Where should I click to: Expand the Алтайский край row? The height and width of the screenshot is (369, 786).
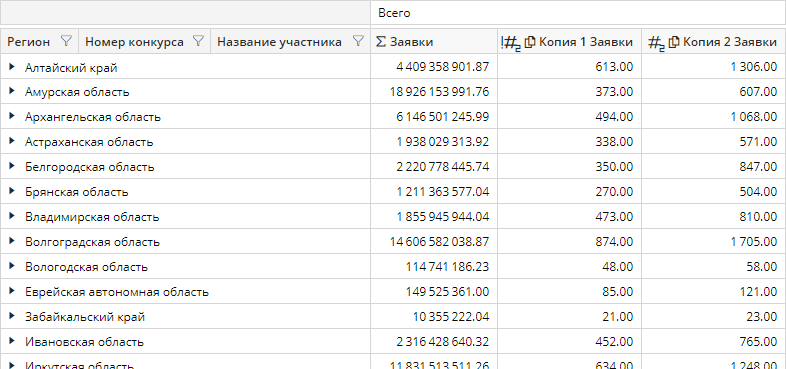(x=12, y=67)
